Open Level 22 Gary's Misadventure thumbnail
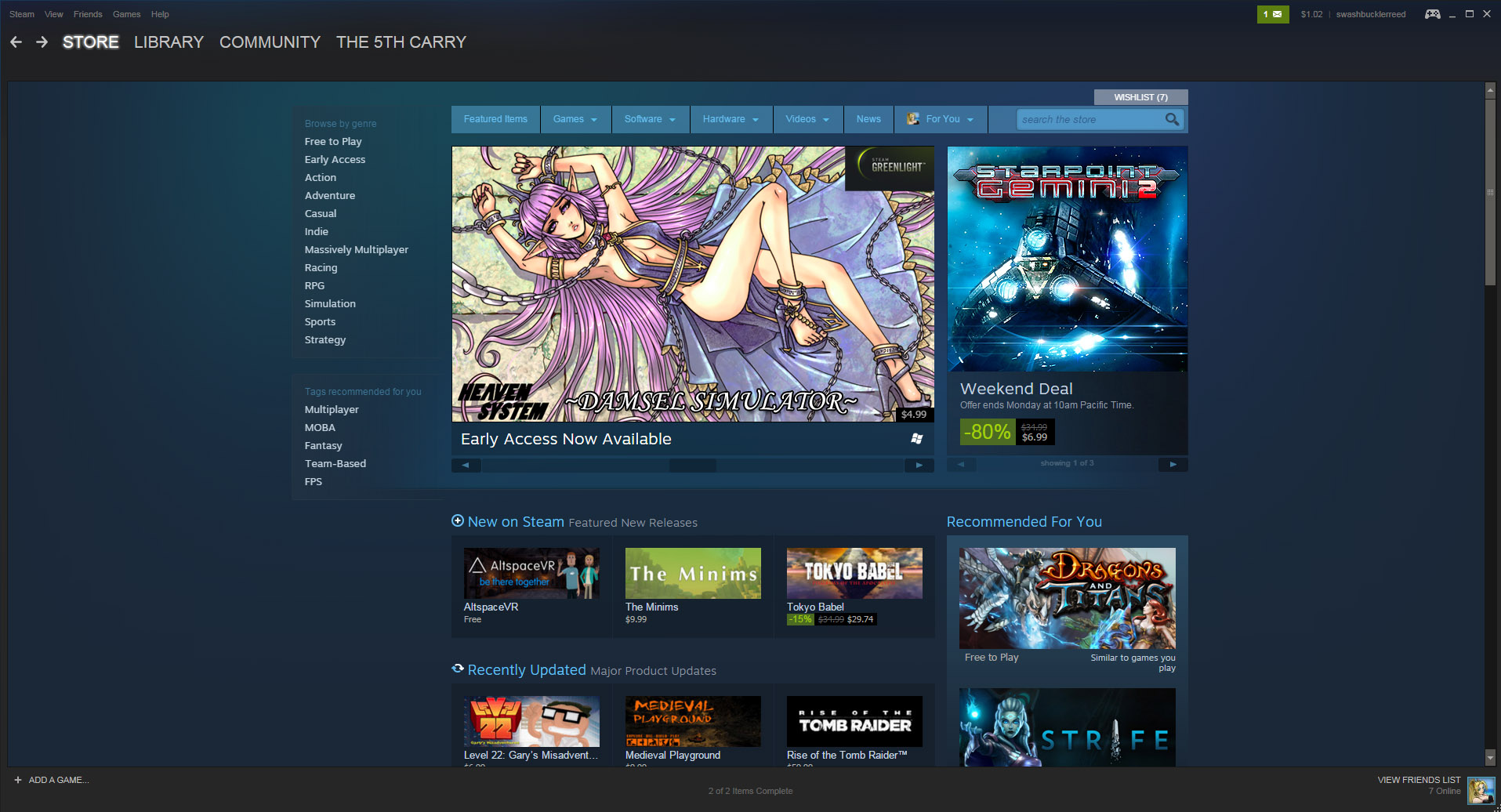Image resolution: width=1501 pixels, height=812 pixels. [531, 722]
